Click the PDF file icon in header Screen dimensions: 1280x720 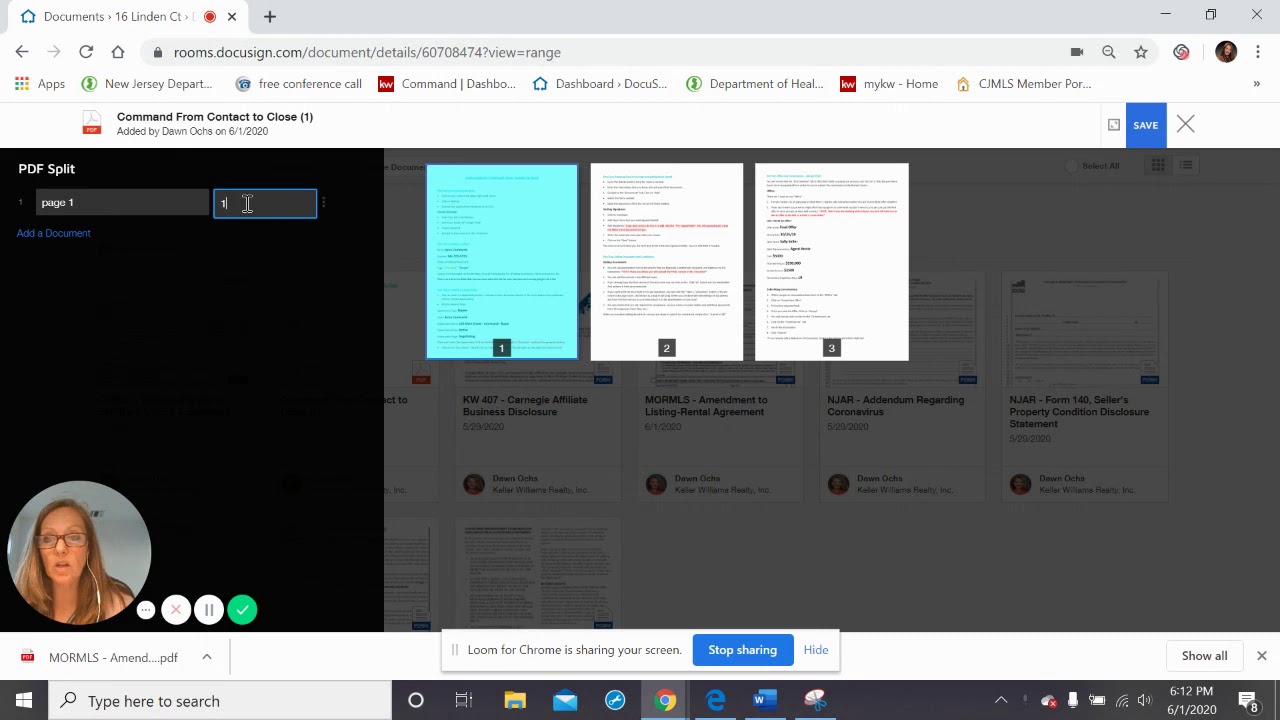91,123
